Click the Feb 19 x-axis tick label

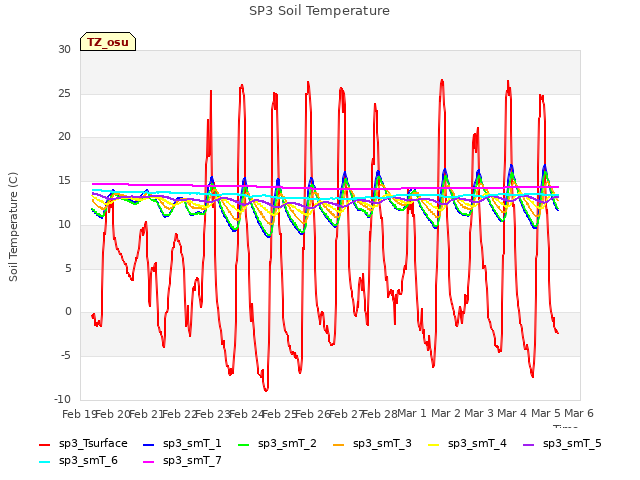coord(79,414)
